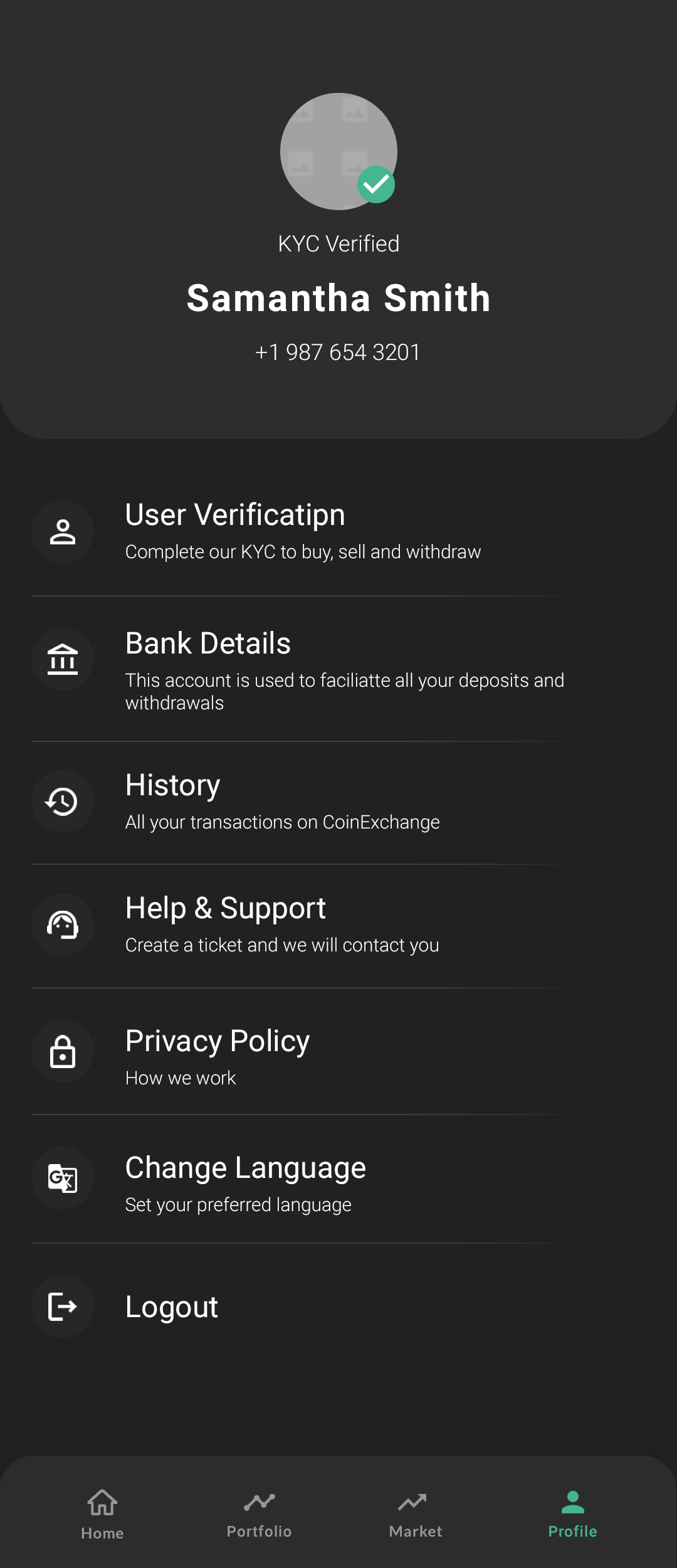
Task: Open Help & Support
Action: point(282,924)
